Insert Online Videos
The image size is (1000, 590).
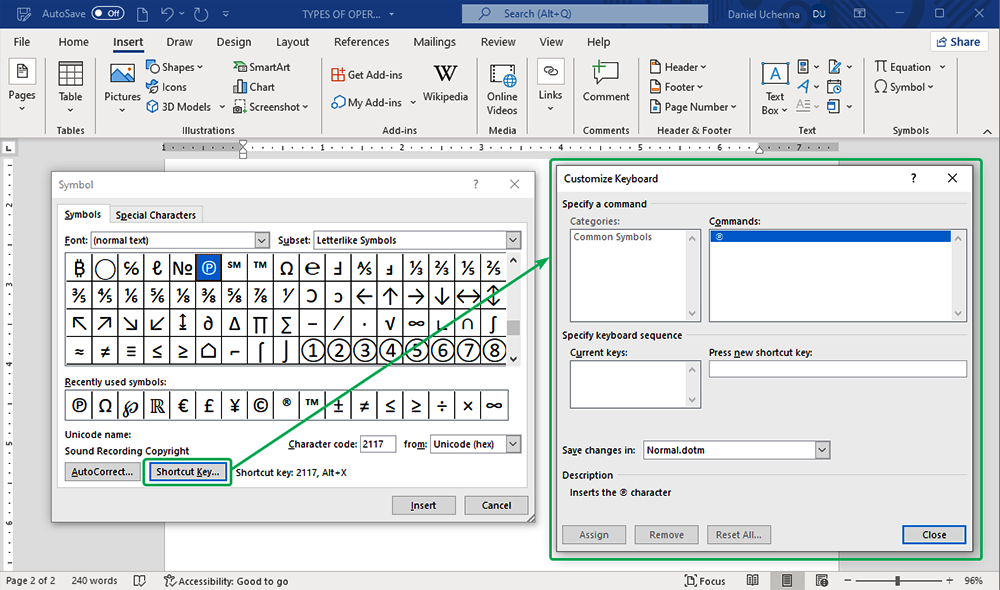[x=502, y=86]
